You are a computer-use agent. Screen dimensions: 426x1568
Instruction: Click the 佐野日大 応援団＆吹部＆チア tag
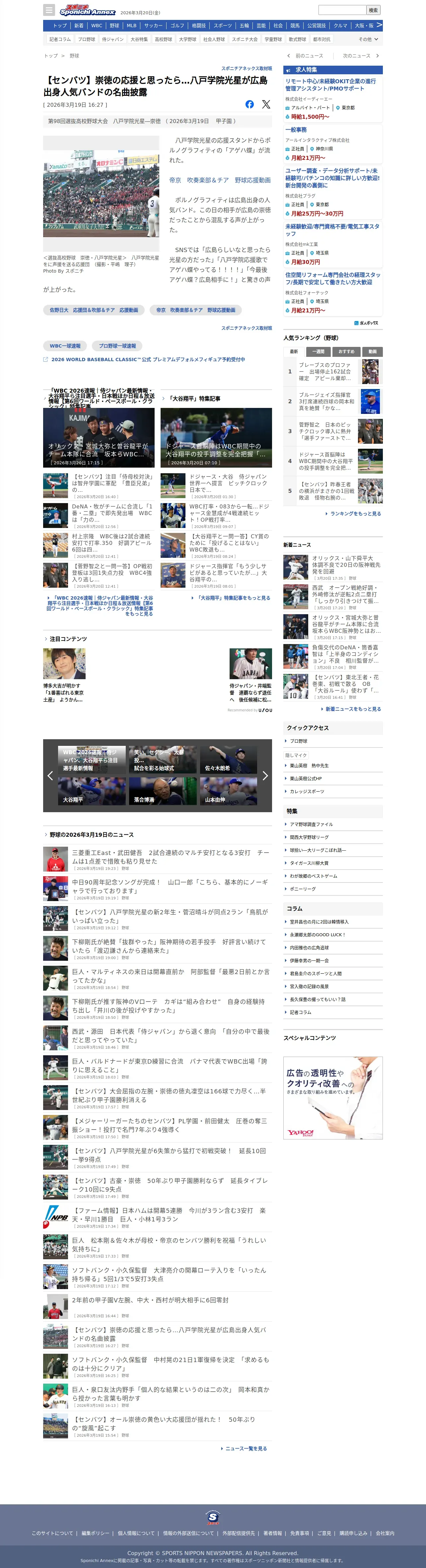pyautogui.click(x=94, y=310)
